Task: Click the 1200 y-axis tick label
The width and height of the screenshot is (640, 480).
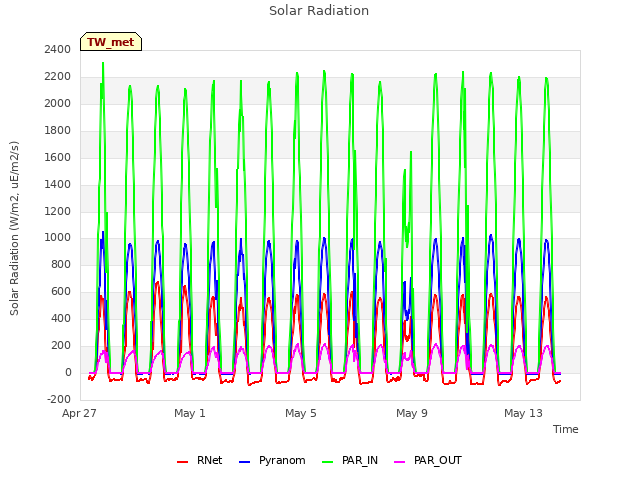Action: (58, 211)
